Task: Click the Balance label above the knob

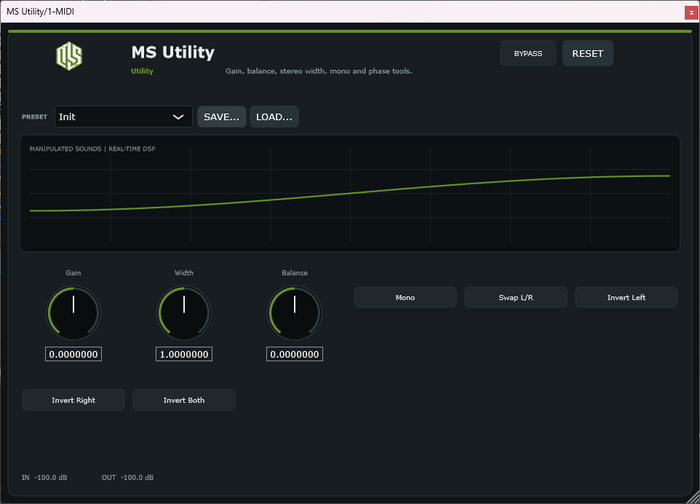Action: point(295,273)
